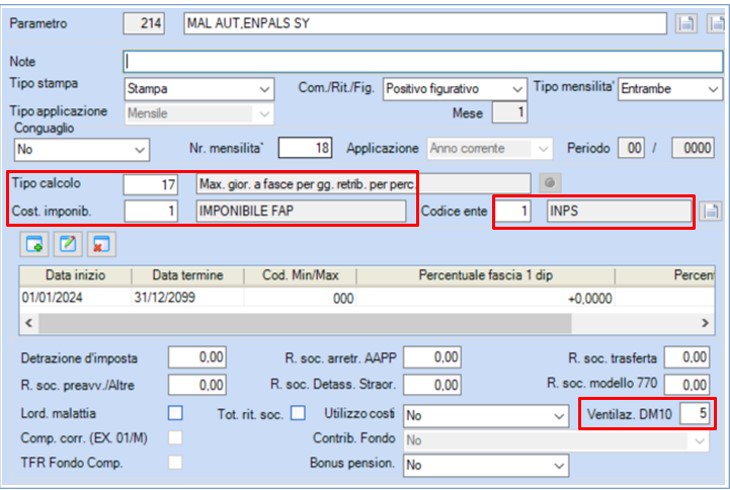The image size is (730, 490).
Task: Click the round grey button beside Tipo calcolo description
Action: pyautogui.click(x=550, y=183)
